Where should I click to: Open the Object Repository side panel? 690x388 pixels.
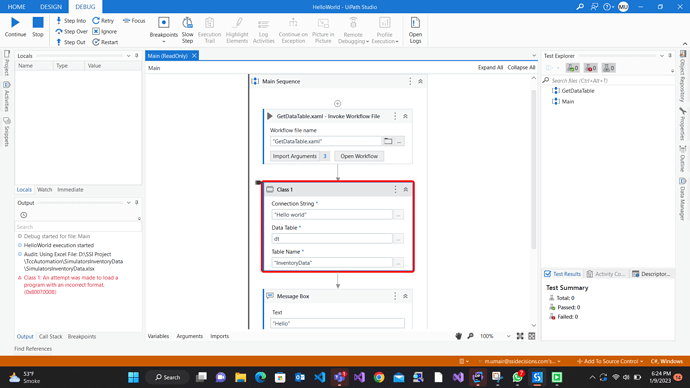click(683, 76)
